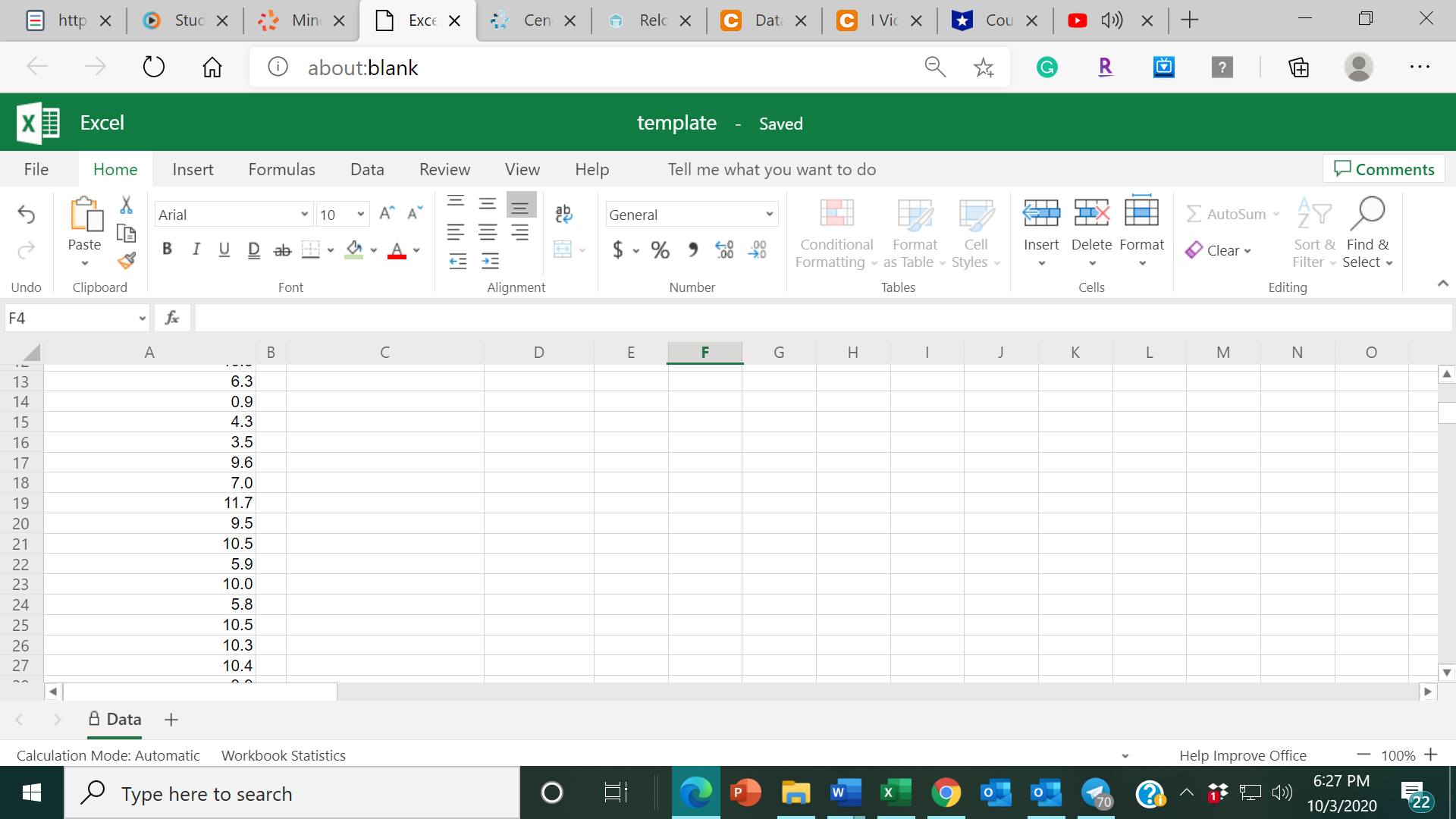The height and width of the screenshot is (819, 1456).
Task: Open the General number format dropdown
Action: click(769, 215)
